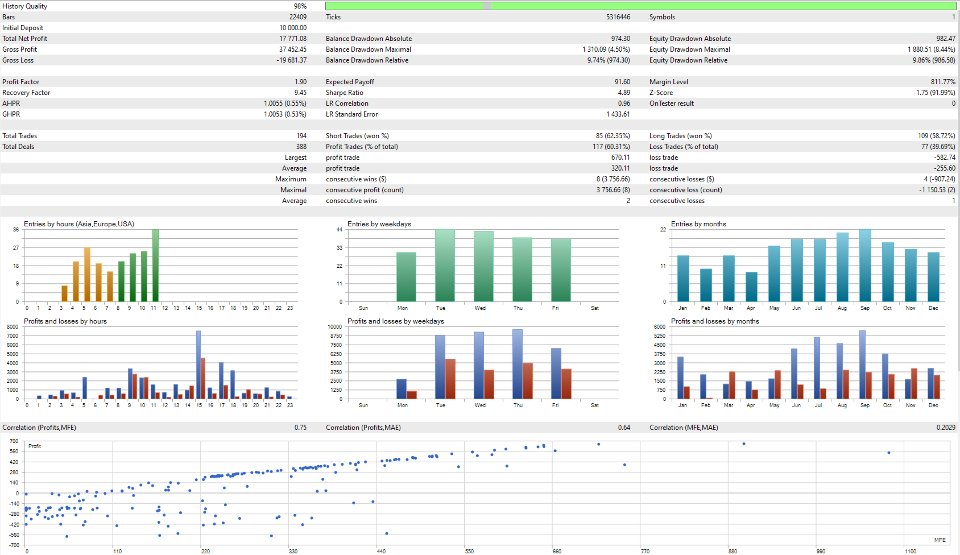Screen dimensions: 960x555
Task: Select the 'Ticks' label
Action: tap(333, 17)
